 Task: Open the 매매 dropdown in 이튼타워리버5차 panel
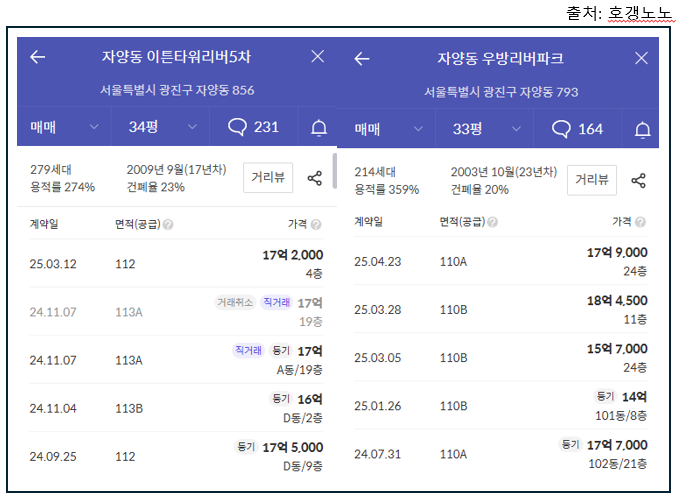click(64, 127)
